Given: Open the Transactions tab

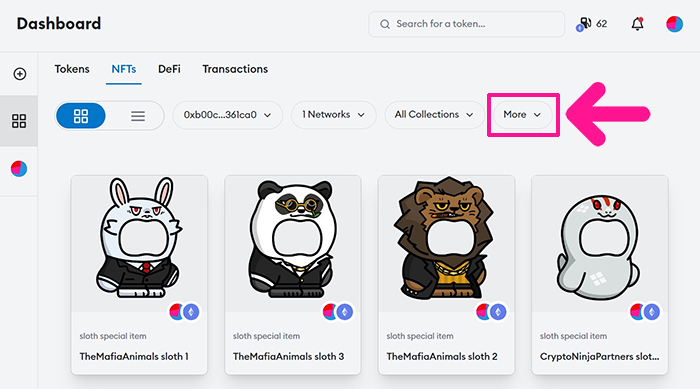Looking at the screenshot, I should click(x=235, y=69).
